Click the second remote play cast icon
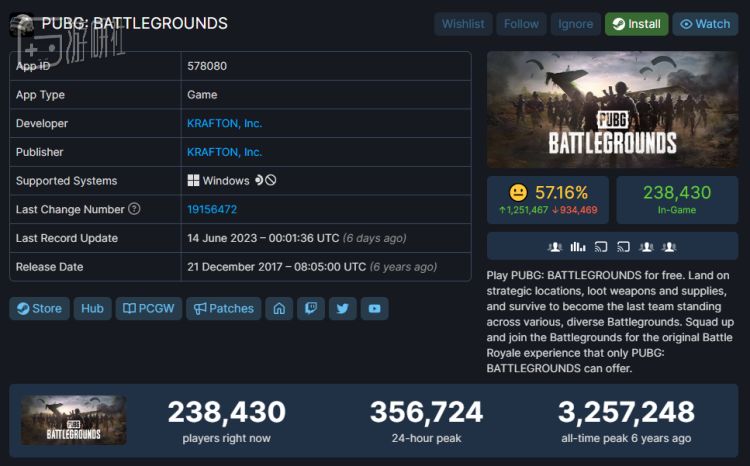The width and height of the screenshot is (750, 466). [623, 247]
